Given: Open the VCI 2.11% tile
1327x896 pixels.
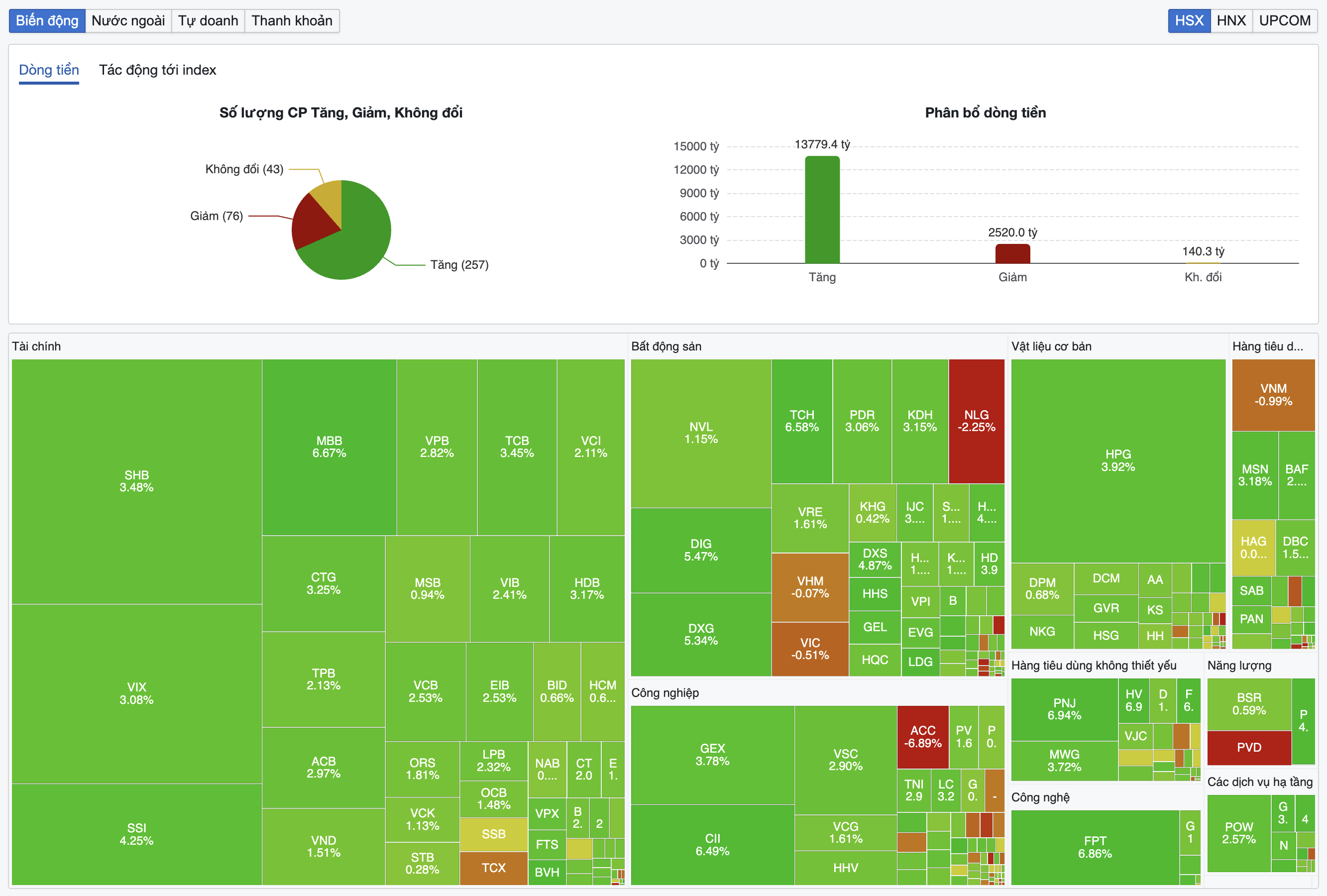Looking at the screenshot, I should (591, 447).
